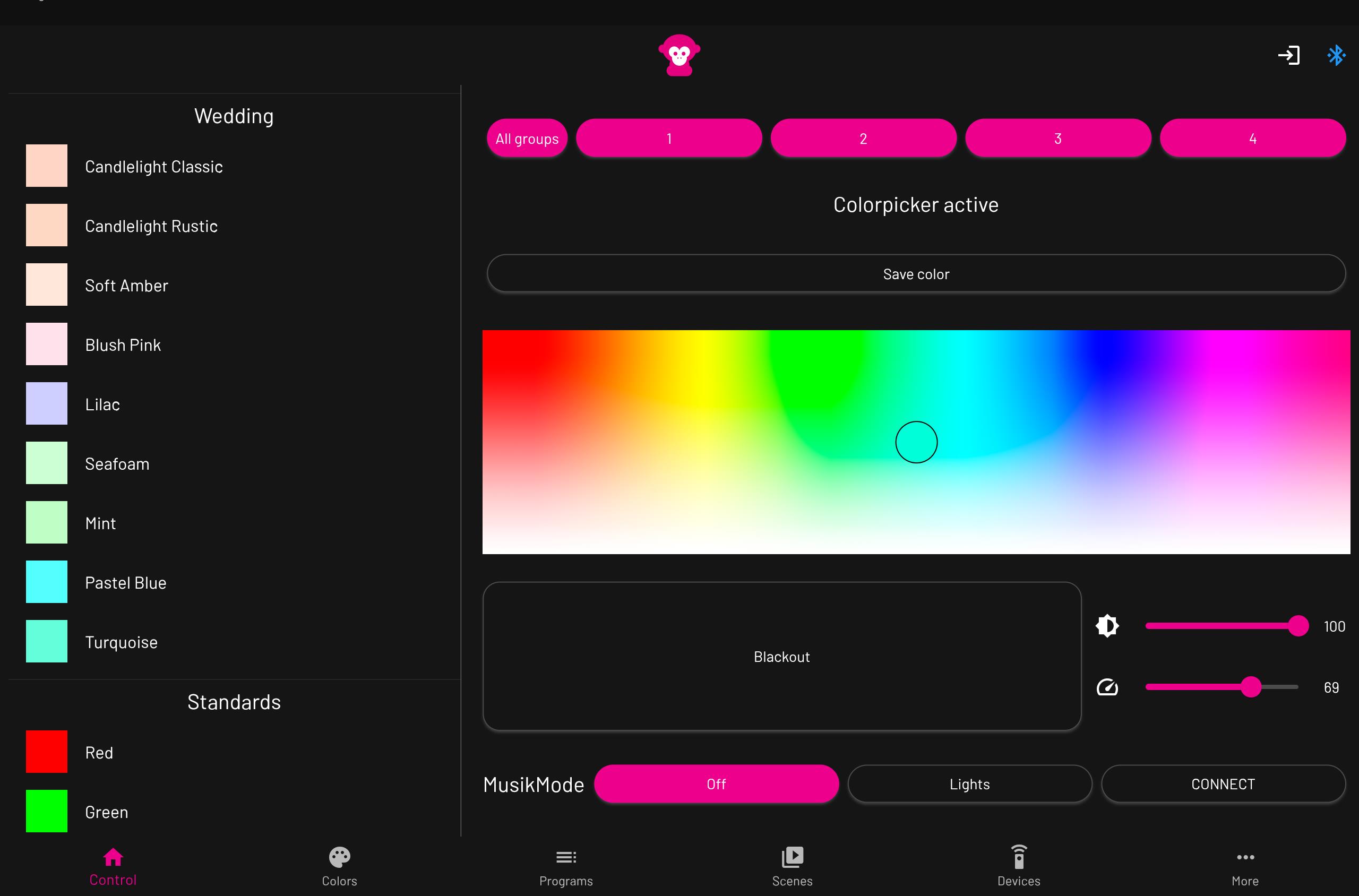This screenshot has height=896, width=1359.
Task: Toggle brightness slider to maximum
Action: click(x=1300, y=626)
